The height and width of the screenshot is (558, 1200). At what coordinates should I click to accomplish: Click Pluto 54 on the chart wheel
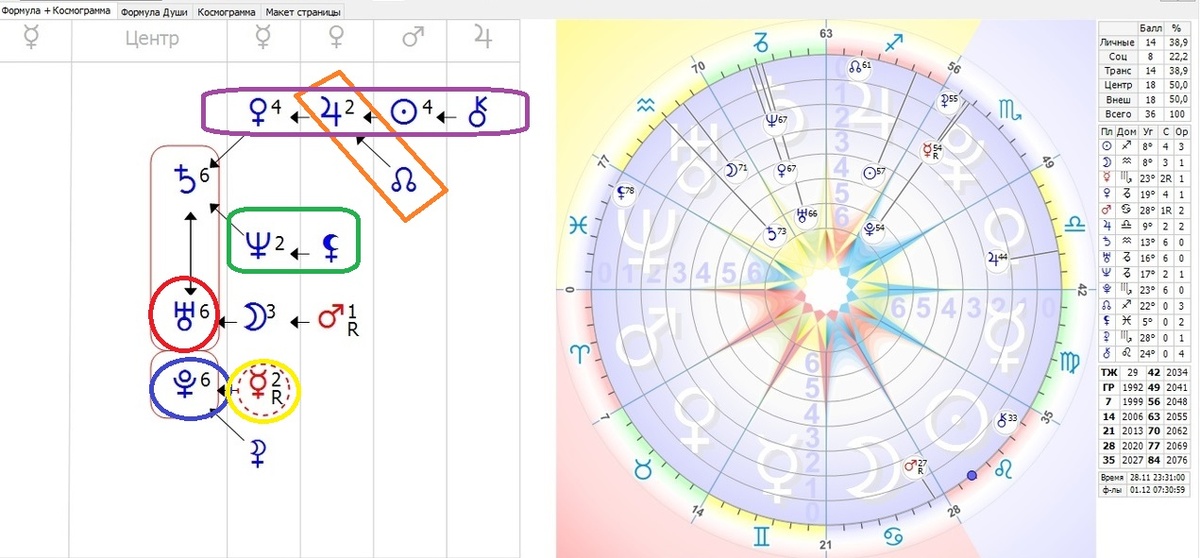pos(872,228)
